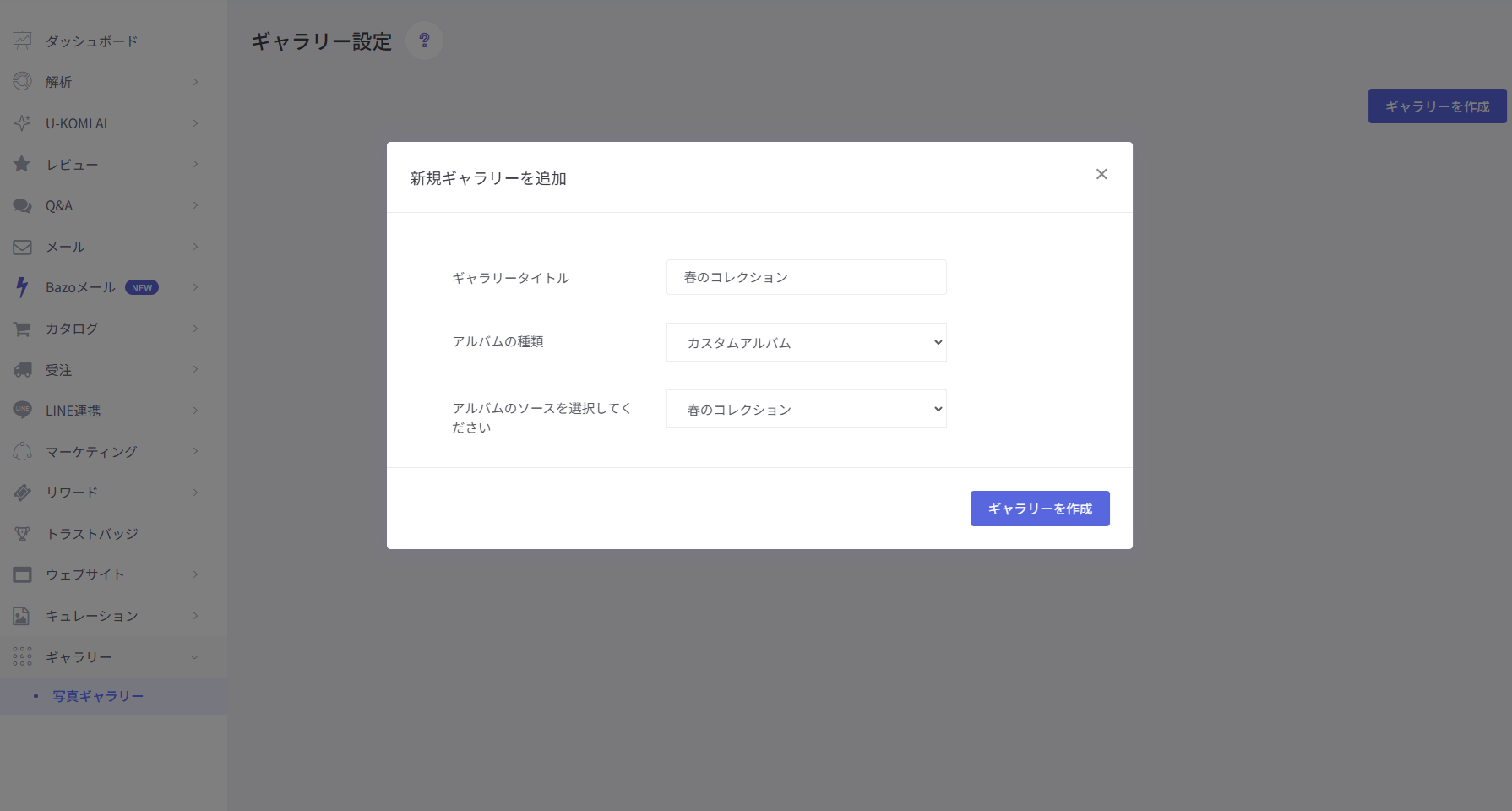
Task: Expand the ウェブサイト chevron
Action: 195,574
